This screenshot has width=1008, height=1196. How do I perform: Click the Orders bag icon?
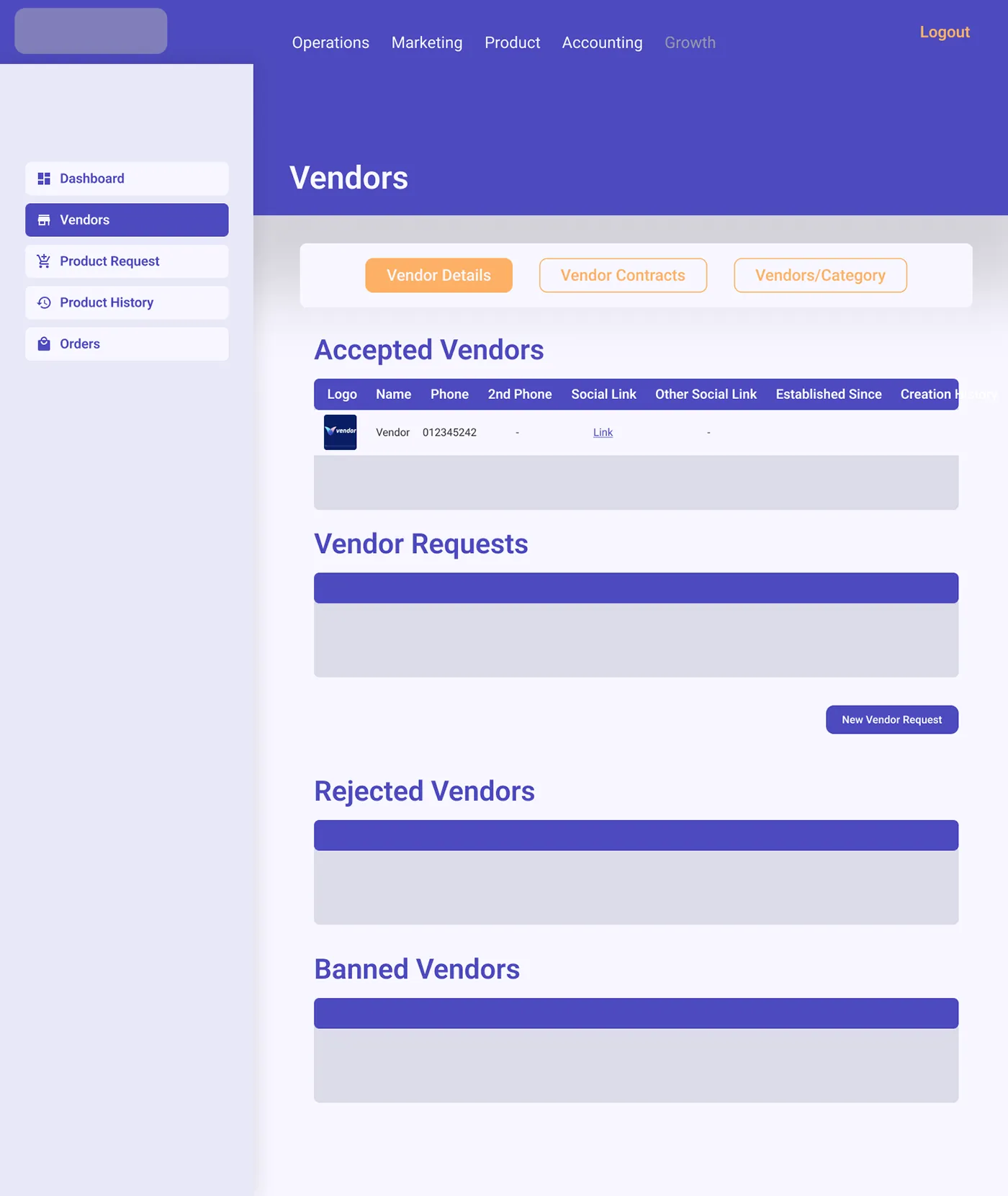click(x=44, y=344)
